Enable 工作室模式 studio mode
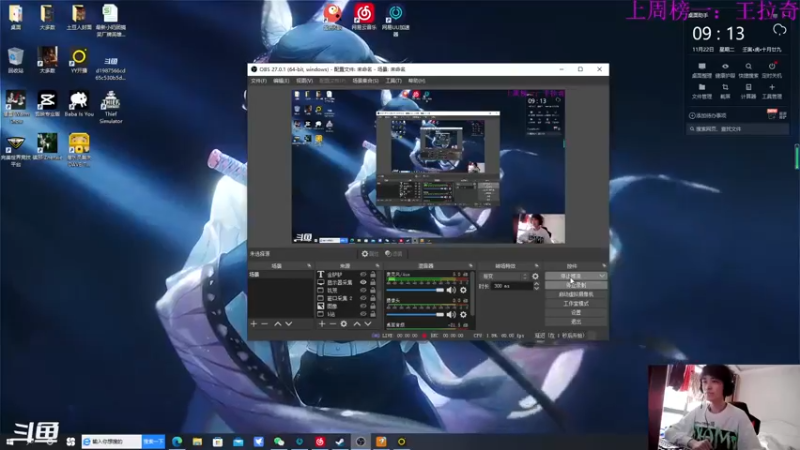Viewport: 800px width, 450px height. [x=576, y=304]
